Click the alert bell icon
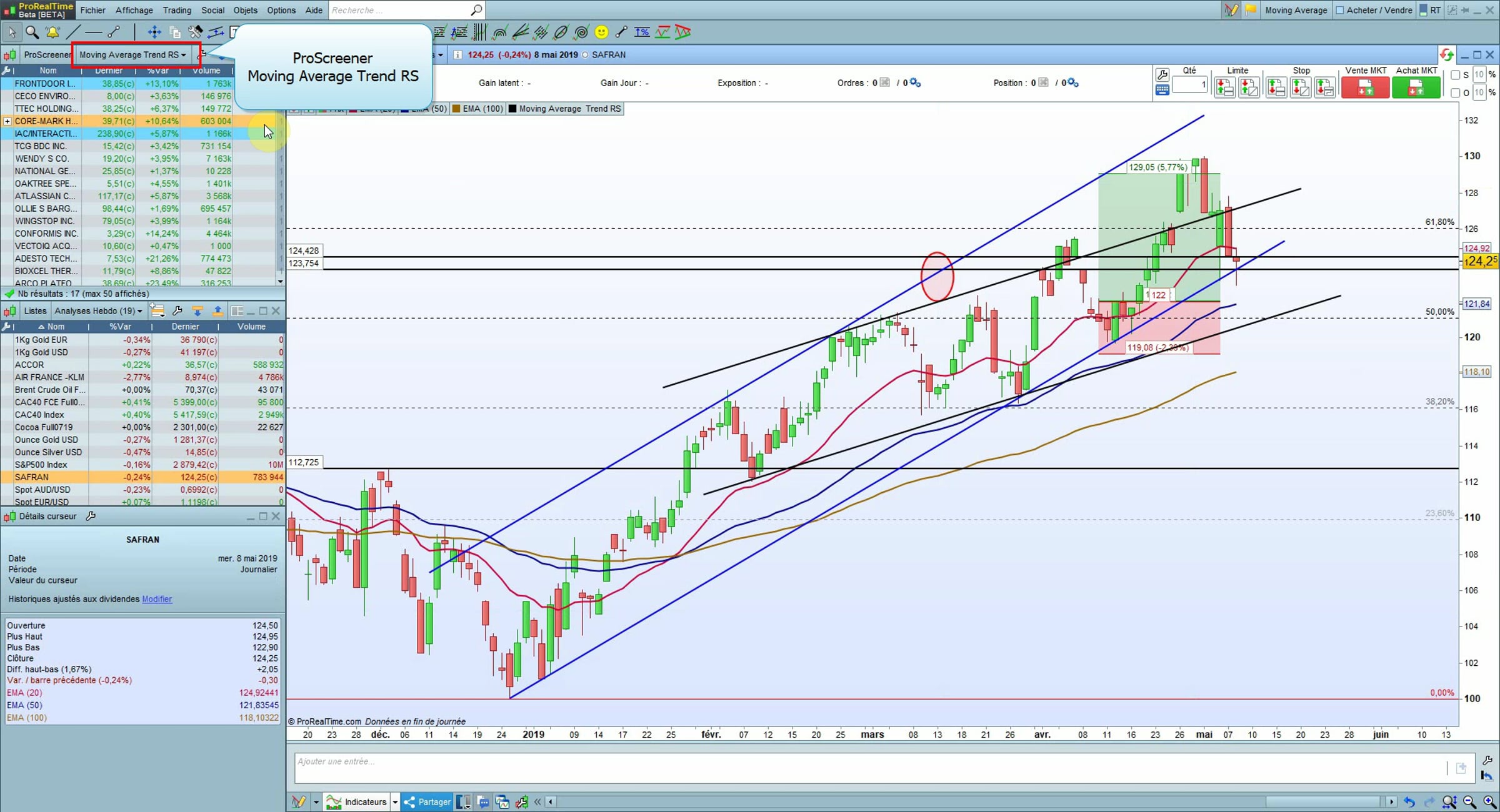Screen dimensions: 1500x812 click(x=52, y=32)
